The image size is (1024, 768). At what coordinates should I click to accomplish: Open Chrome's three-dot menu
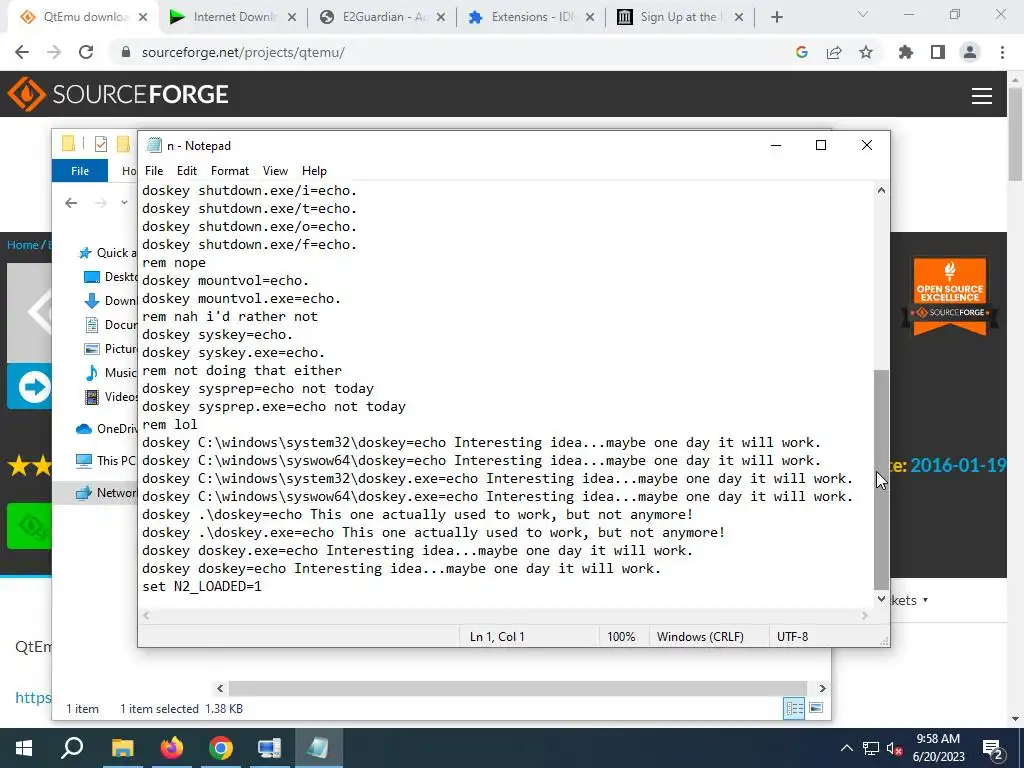coord(1002,52)
